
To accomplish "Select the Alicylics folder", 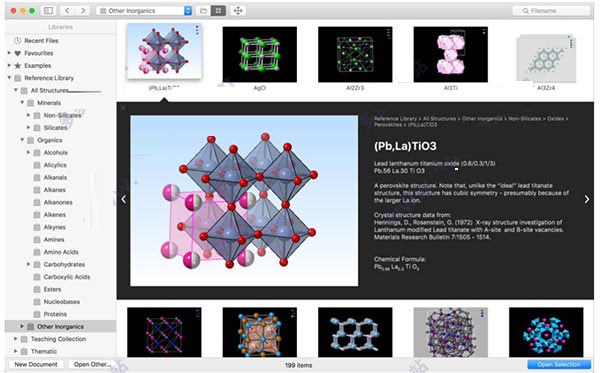I will click(x=50, y=165).
